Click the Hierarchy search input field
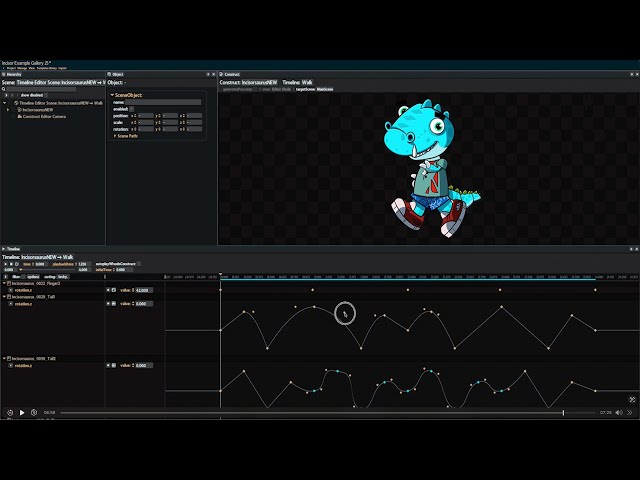This screenshot has width=640, height=480. click(41, 89)
